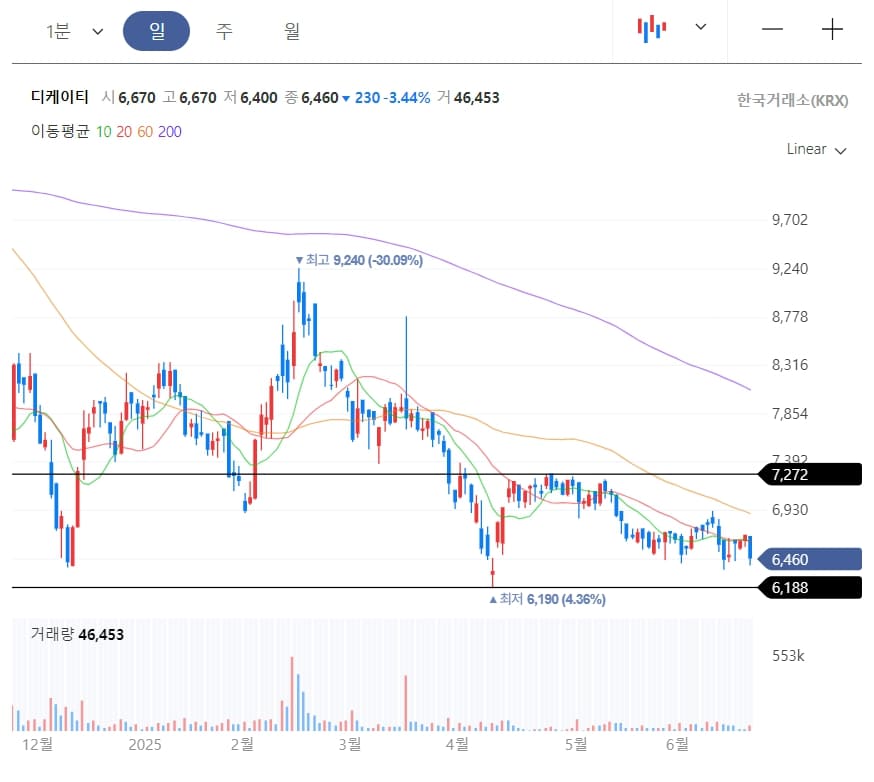Image resolution: width=874 pixels, height=782 pixels.
Task: Click the low price 저 6,400 value
Action: pos(251,98)
